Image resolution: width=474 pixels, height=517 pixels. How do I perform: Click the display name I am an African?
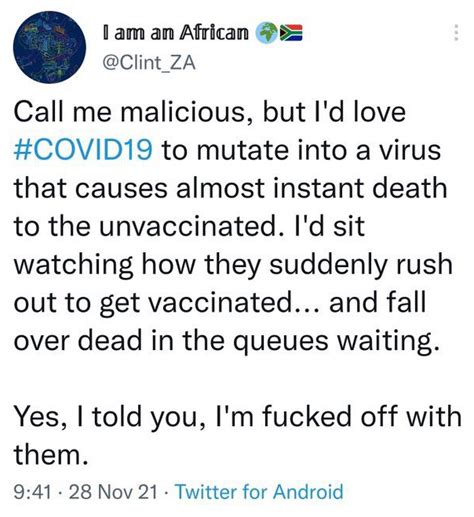click(x=176, y=33)
